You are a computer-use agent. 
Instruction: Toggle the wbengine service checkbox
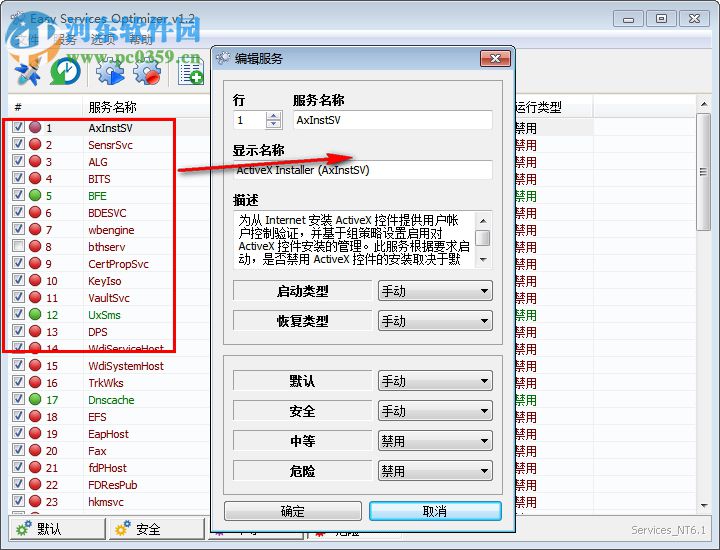(18, 229)
